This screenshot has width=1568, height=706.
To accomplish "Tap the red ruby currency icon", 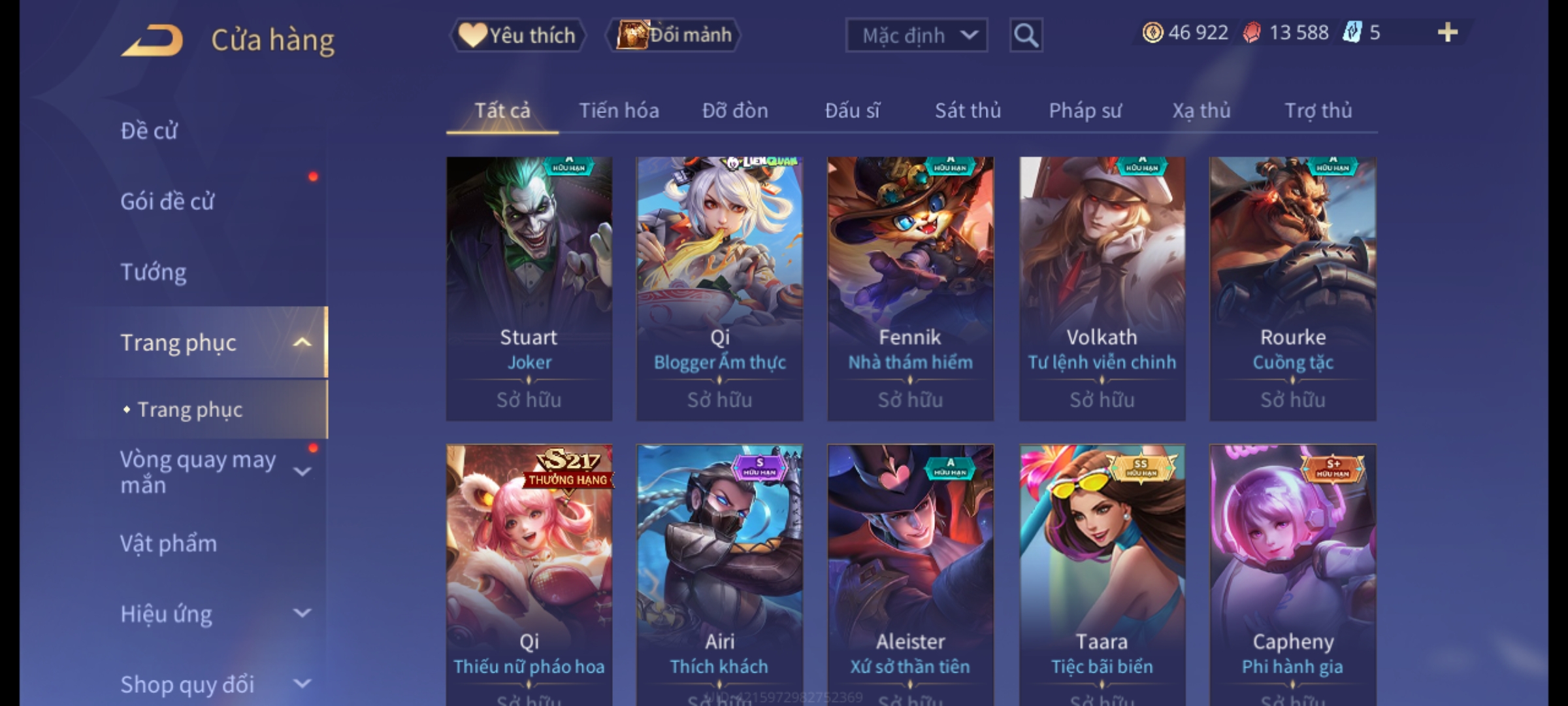I will 1251,33.
